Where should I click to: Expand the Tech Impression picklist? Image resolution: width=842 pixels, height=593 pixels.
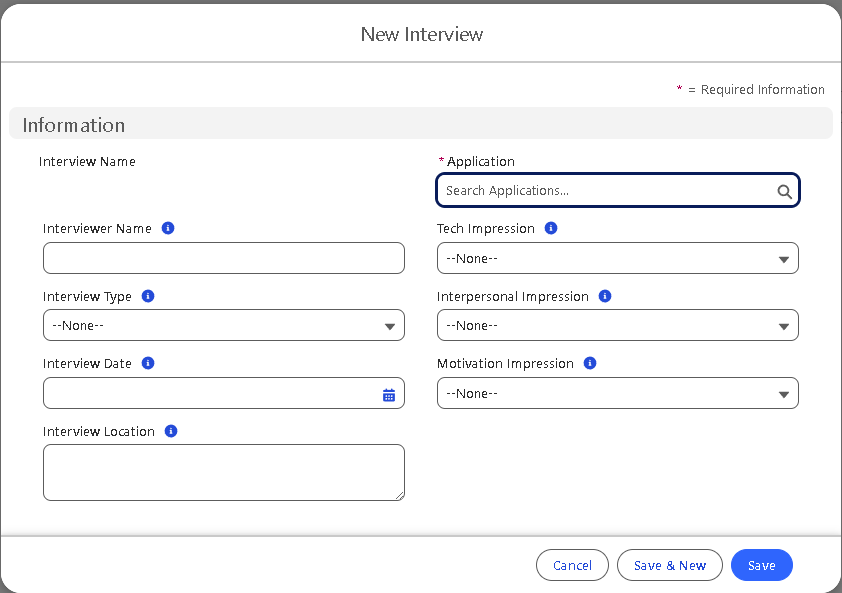point(617,259)
